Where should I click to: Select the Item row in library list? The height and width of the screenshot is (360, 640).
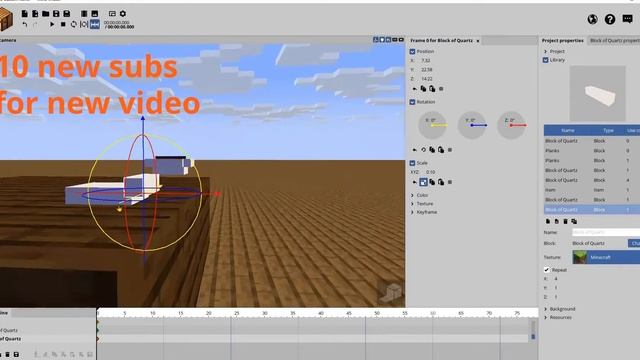click(592, 190)
